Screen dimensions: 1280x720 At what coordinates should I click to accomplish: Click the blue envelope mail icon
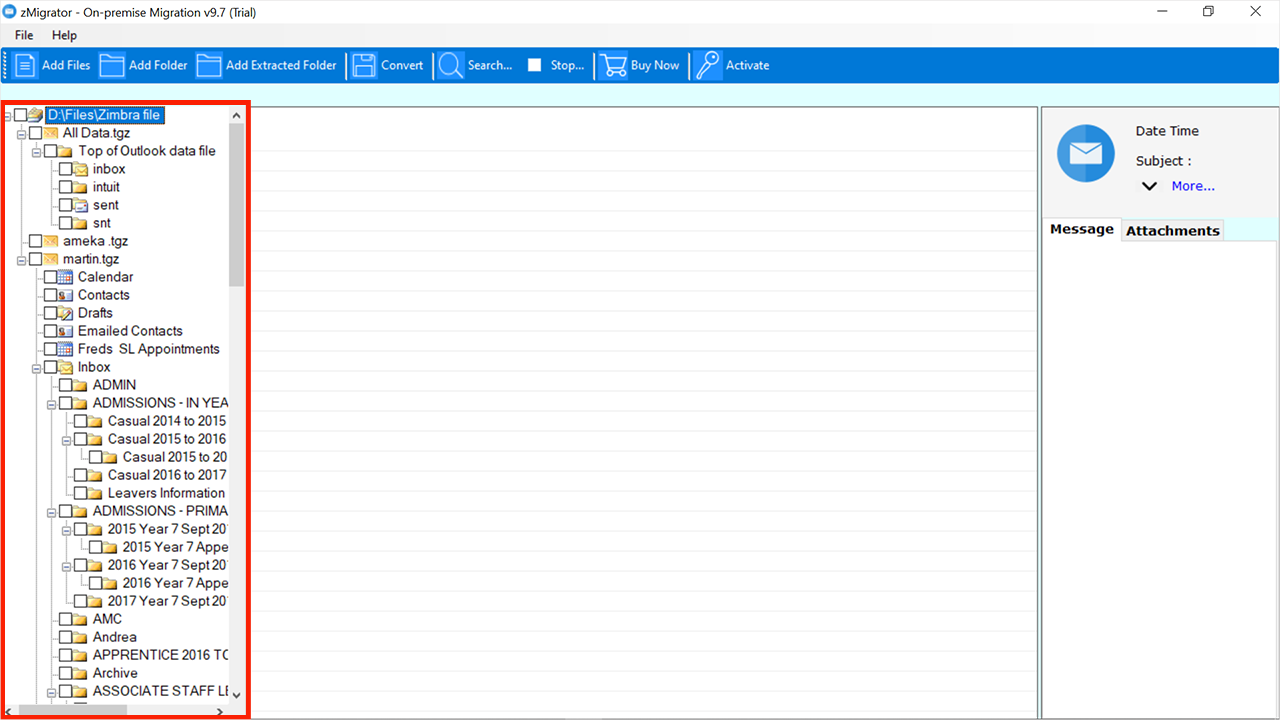(1086, 153)
